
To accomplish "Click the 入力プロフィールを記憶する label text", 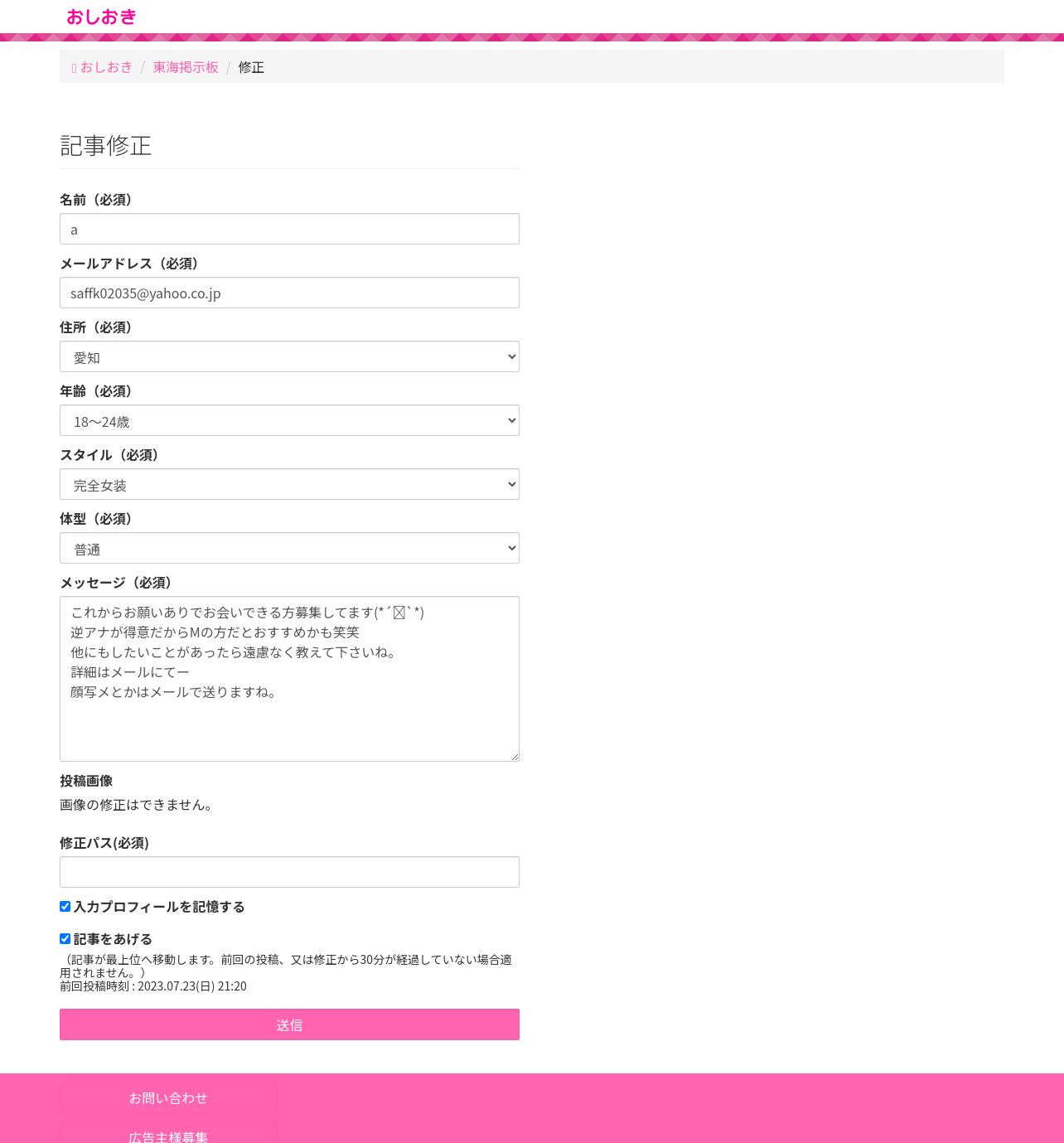I will [159, 907].
